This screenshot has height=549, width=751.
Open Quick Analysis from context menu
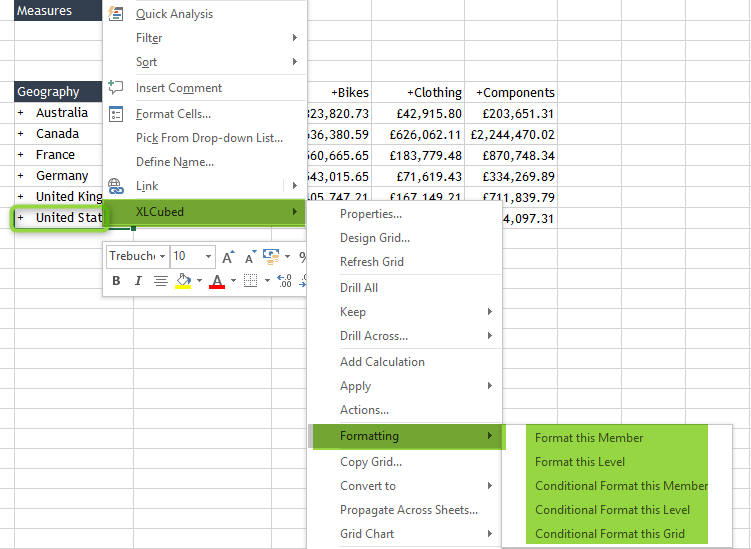point(174,14)
